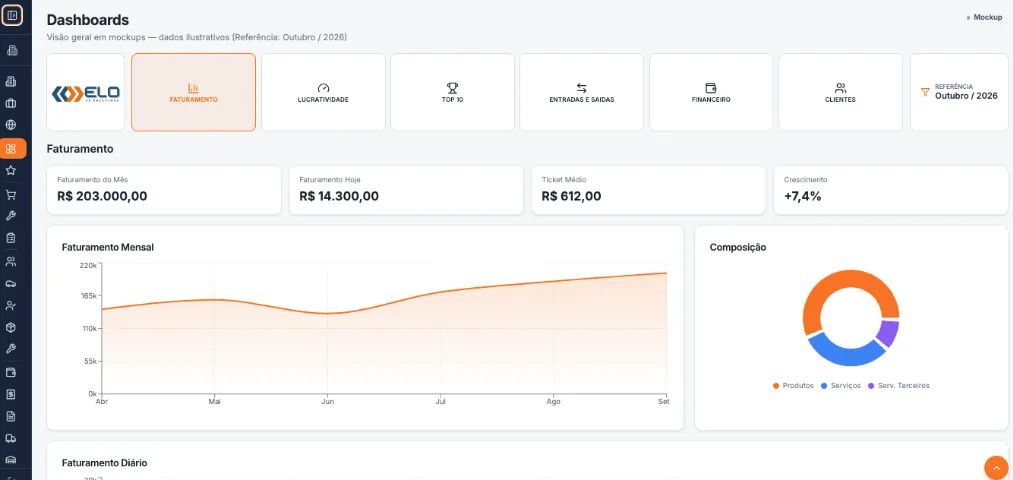The width and height of the screenshot is (1013, 480).
Task: Open the star favorites sidebar icon
Action: 11,171
